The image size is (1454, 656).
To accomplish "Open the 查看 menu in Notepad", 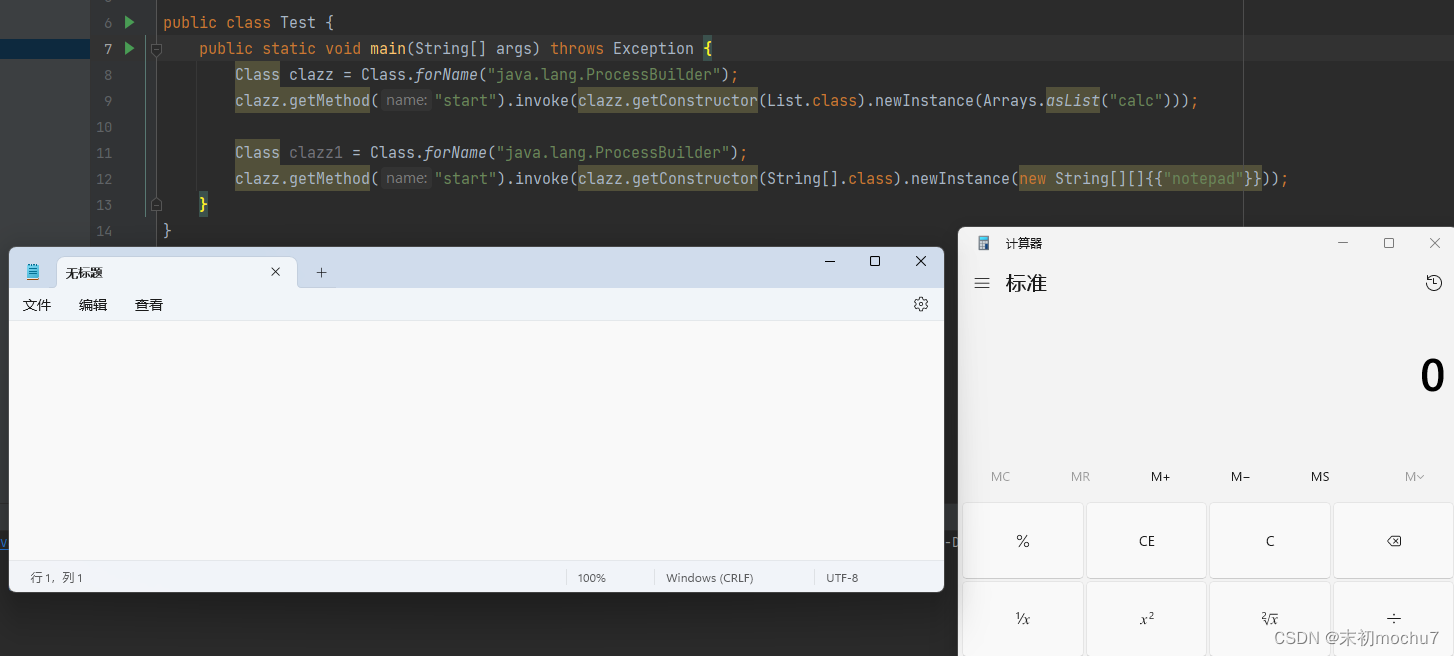I will [x=149, y=305].
